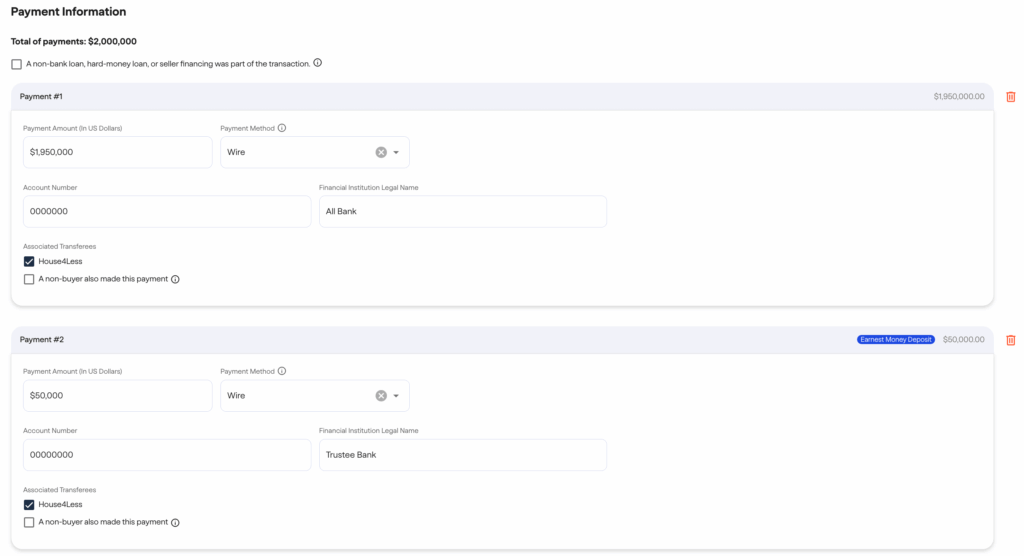This screenshot has width=1024, height=556.
Task: Open non-buyer info tooltip in Payment #1
Action: [x=175, y=279]
